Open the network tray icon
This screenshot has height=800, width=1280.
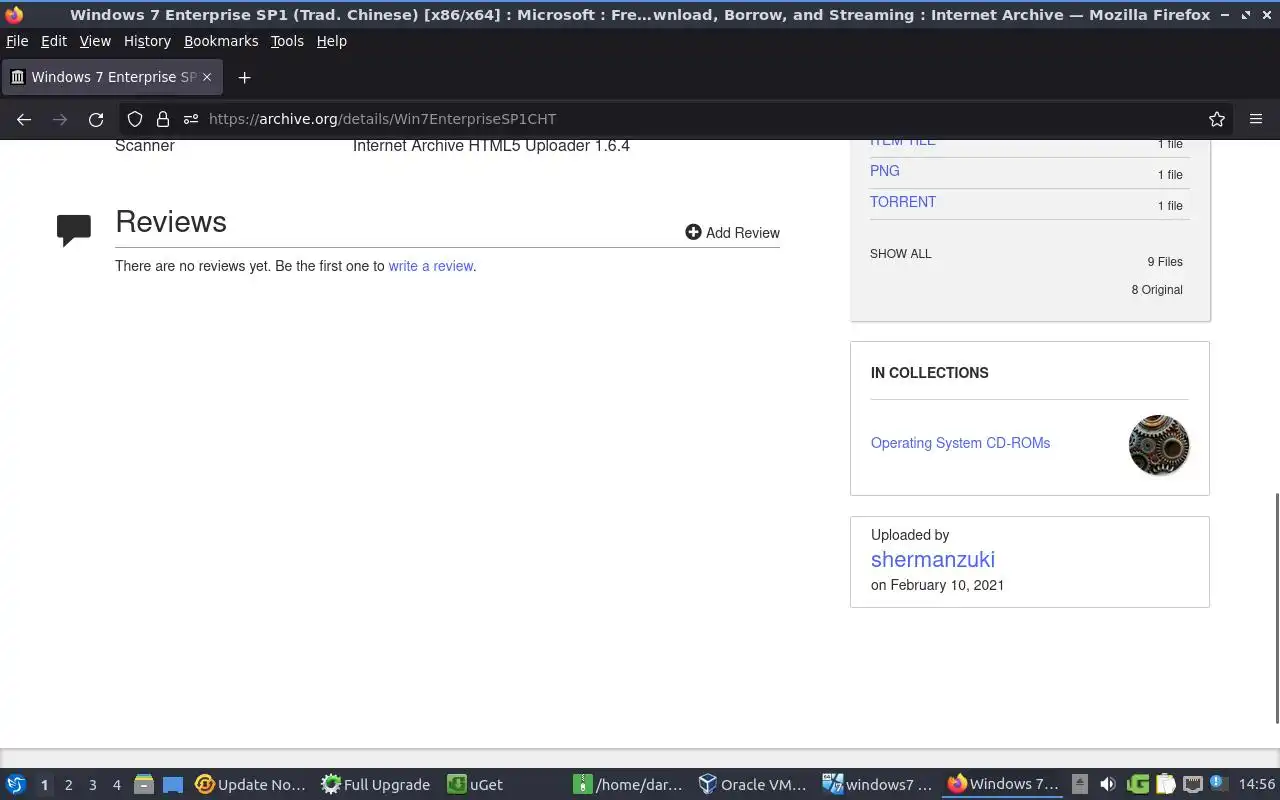pos(1192,785)
